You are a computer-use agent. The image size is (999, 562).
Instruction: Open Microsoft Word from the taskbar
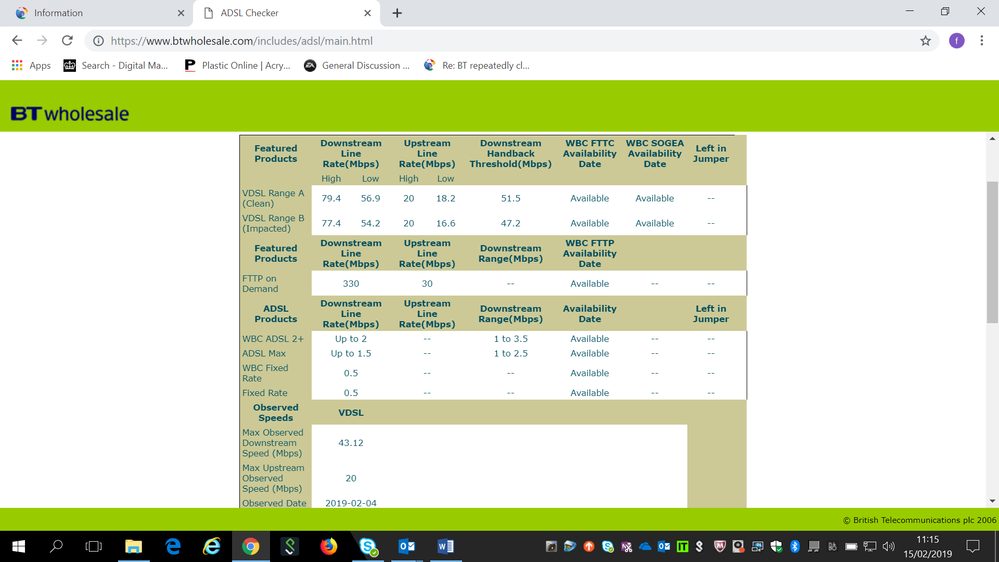(445, 546)
